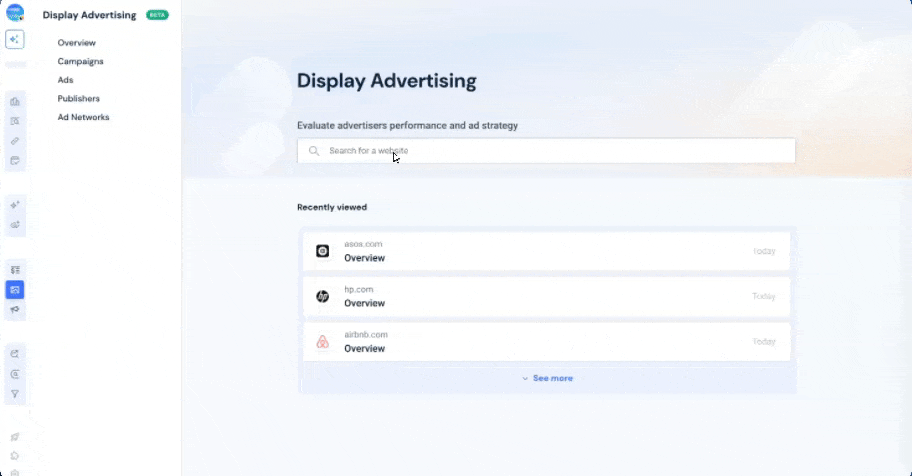Click the airbnb.com site logo
The width and height of the screenshot is (912, 476).
[x=323, y=342]
